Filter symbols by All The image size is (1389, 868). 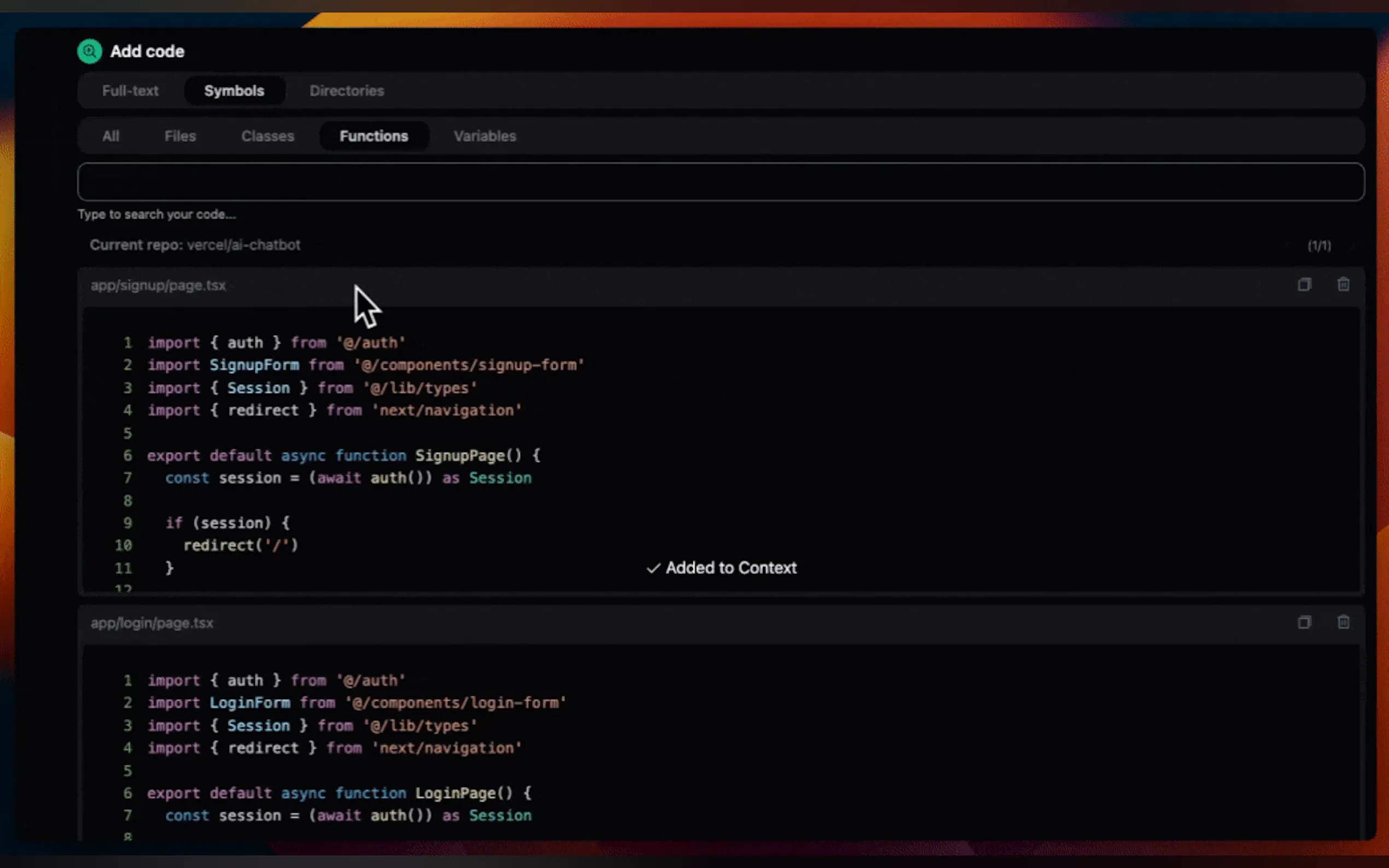point(111,136)
